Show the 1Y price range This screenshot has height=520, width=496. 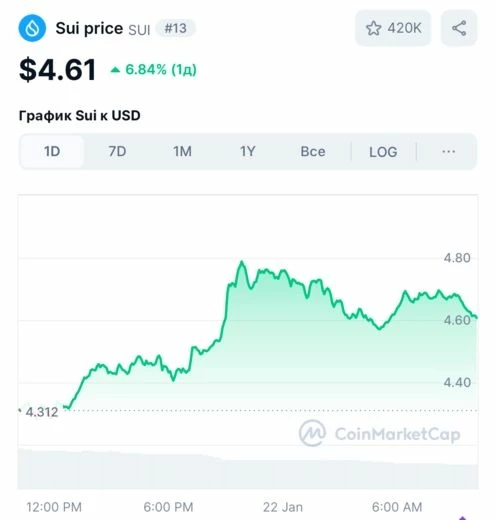(248, 152)
